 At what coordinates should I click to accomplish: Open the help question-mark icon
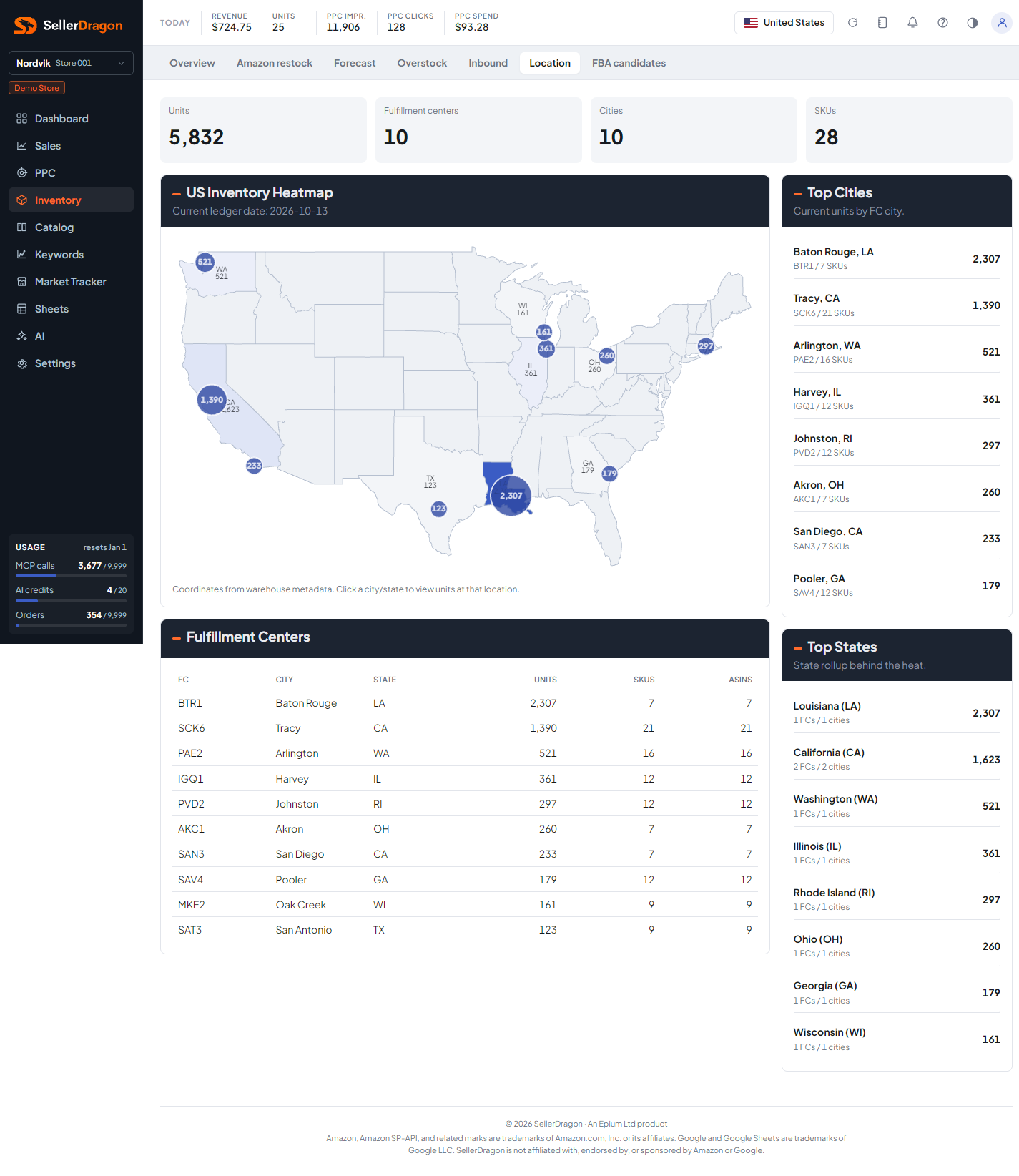(x=942, y=23)
